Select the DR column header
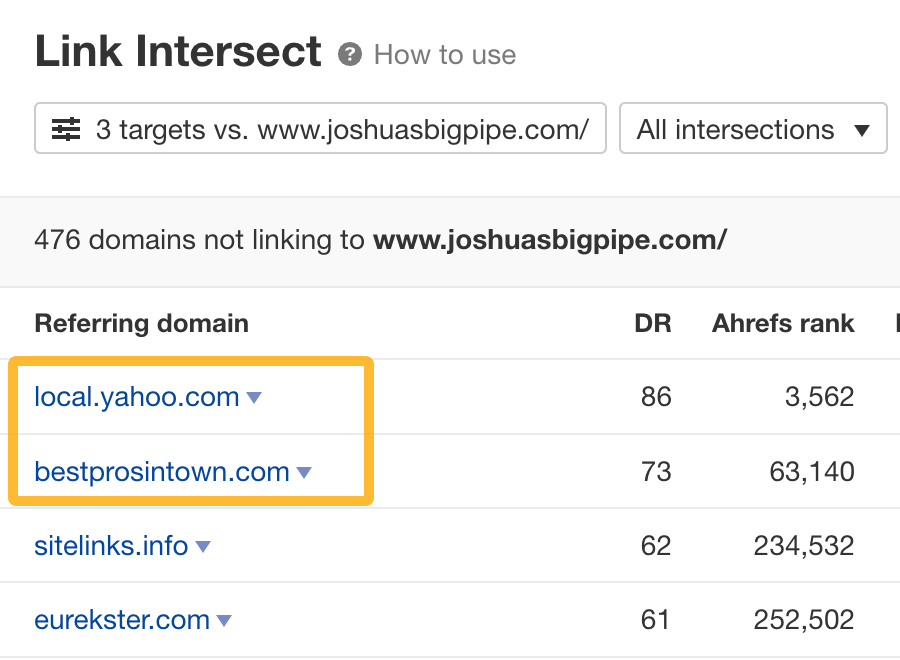Image resolution: width=900 pixels, height=660 pixels. pos(655,323)
